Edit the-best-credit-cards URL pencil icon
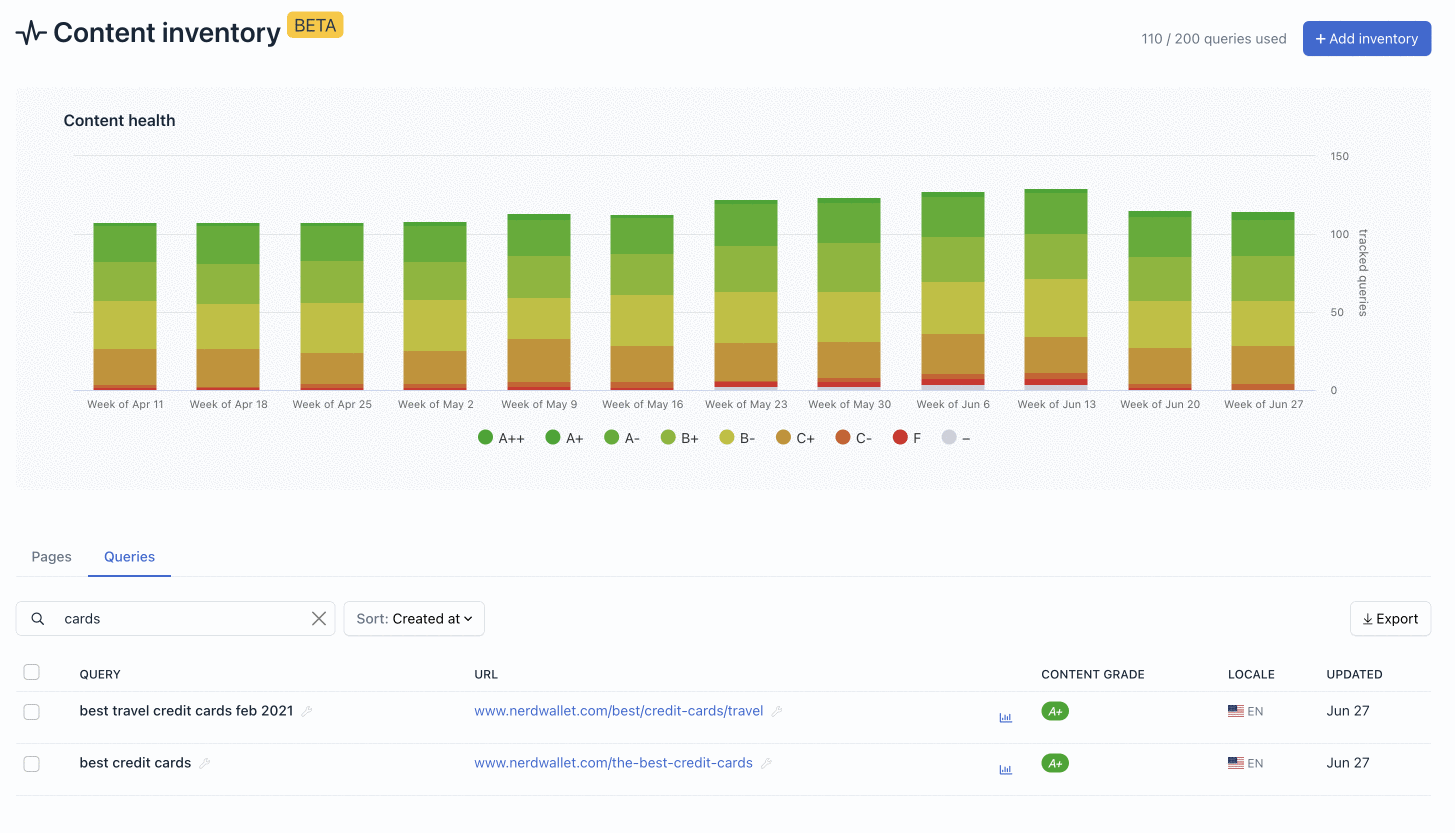The image size is (1455, 833). pyautogui.click(x=766, y=763)
